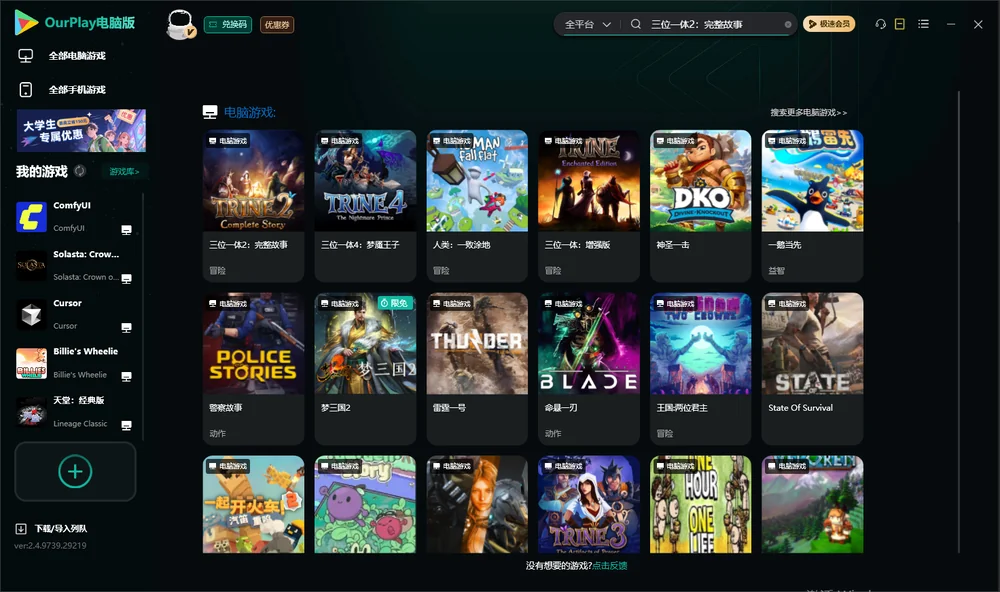
Task: Select 全部手机游戏 in sidebar
Action: pyautogui.click(x=77, y=89)
